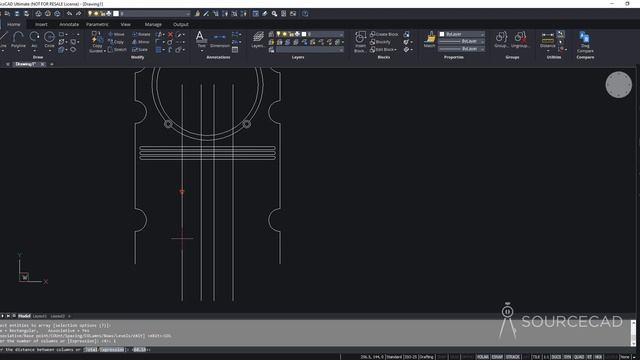Click the Create Block button

click(384, 34)
